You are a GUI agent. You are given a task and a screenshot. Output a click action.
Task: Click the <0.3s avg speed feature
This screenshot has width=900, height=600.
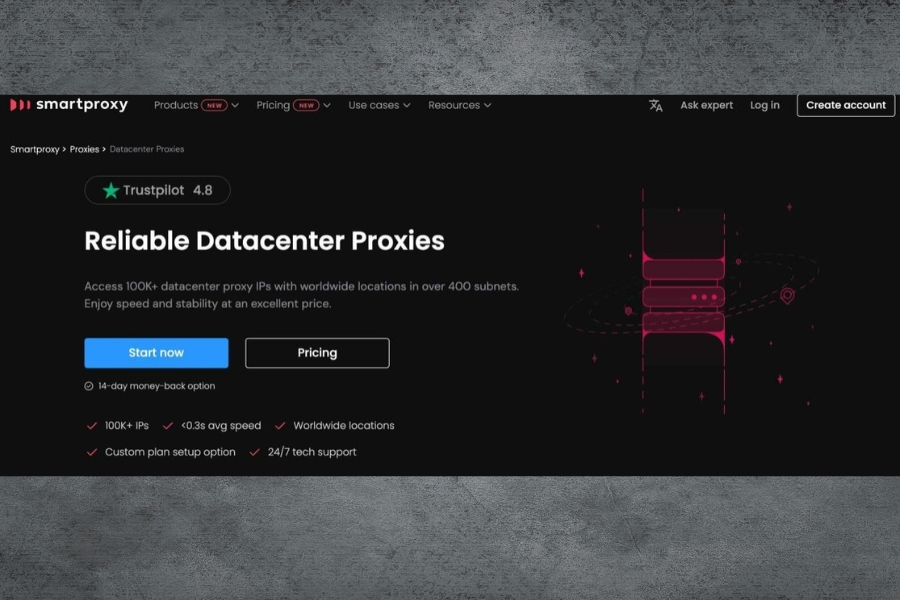(221, 425)
